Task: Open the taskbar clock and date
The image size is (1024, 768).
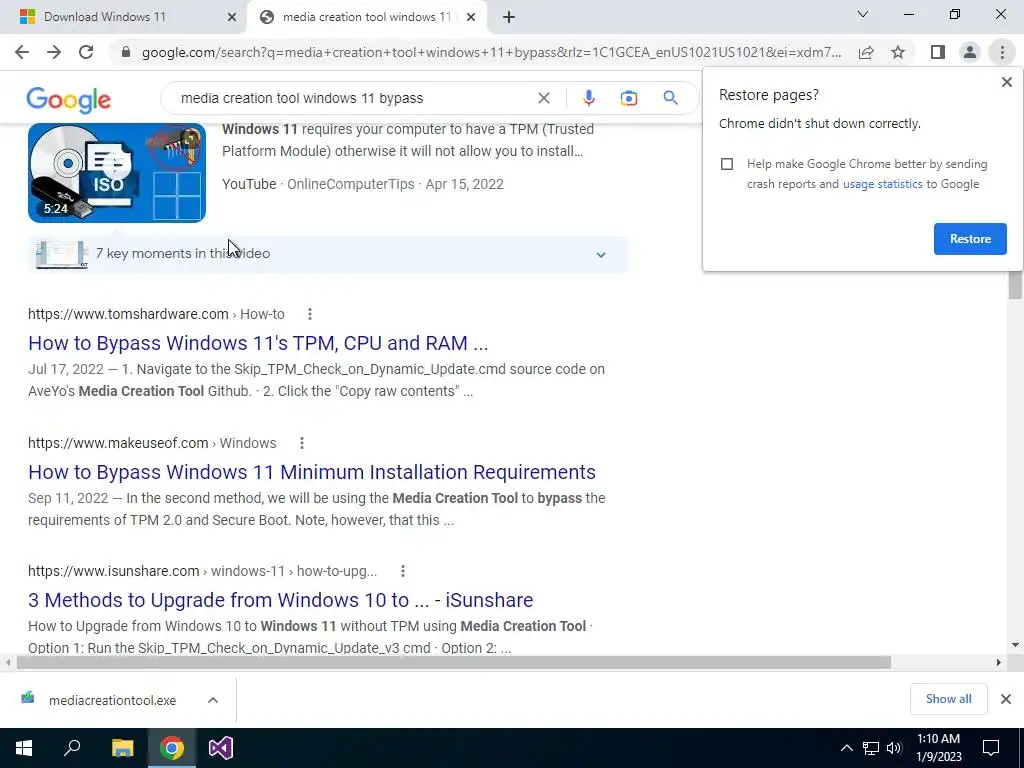Action: (938, 748)
